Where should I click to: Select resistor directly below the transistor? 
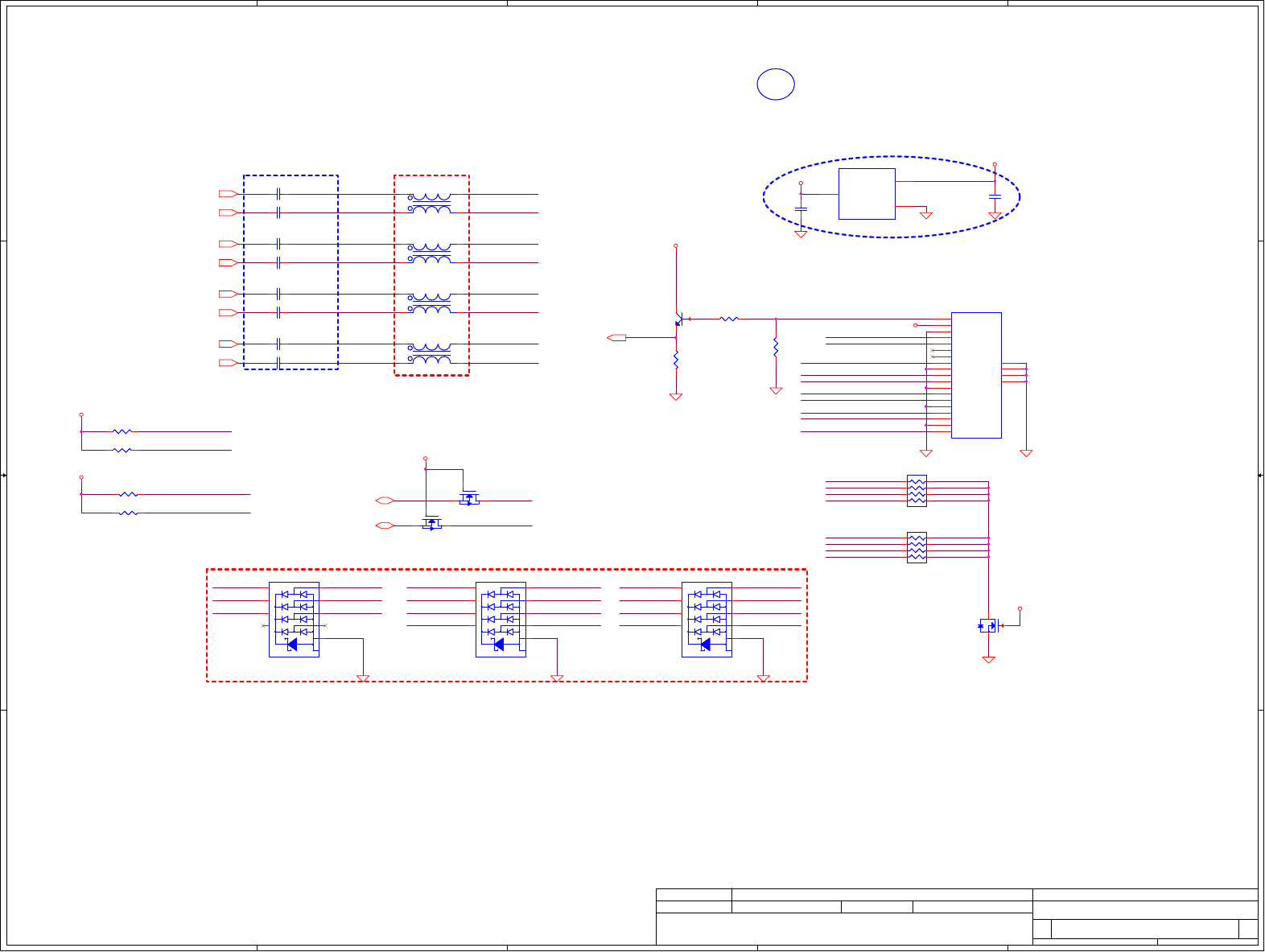[x=676, y=360]
